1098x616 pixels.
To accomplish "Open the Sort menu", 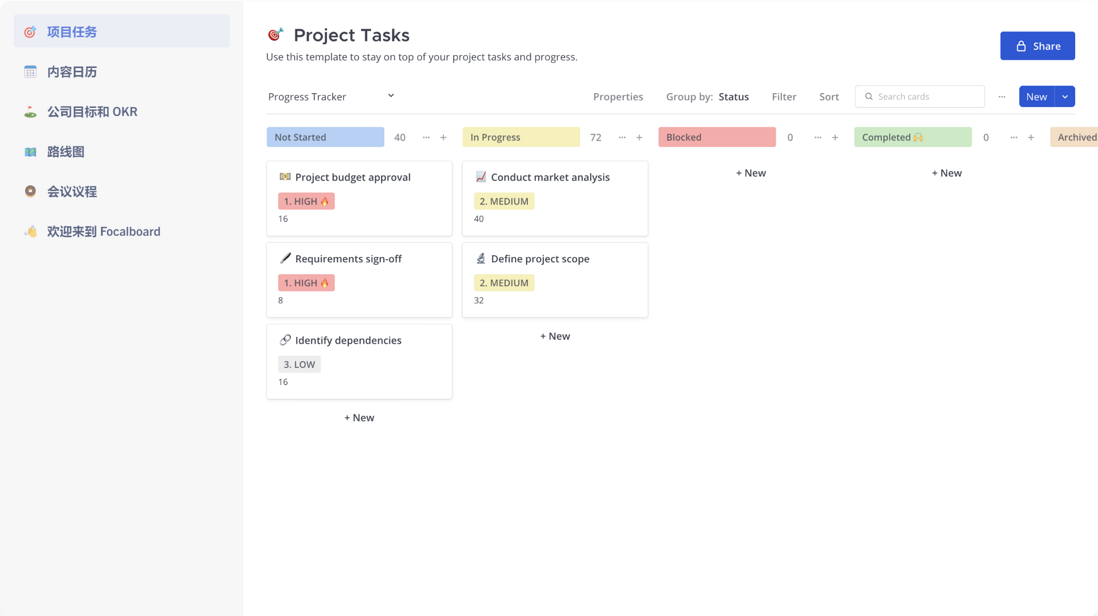I will point(828,97).
